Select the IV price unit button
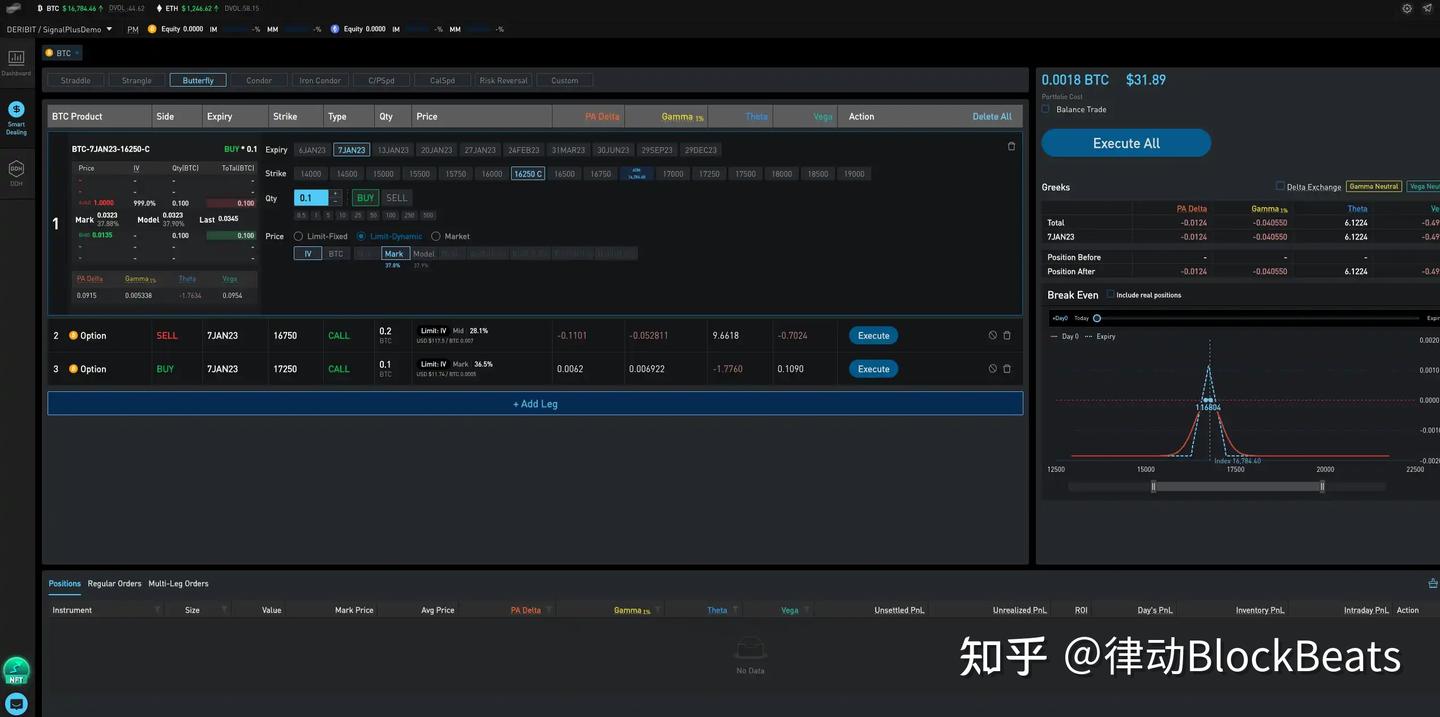The height and width of the screenshot is (717, 1440). [x=307, y=254]
